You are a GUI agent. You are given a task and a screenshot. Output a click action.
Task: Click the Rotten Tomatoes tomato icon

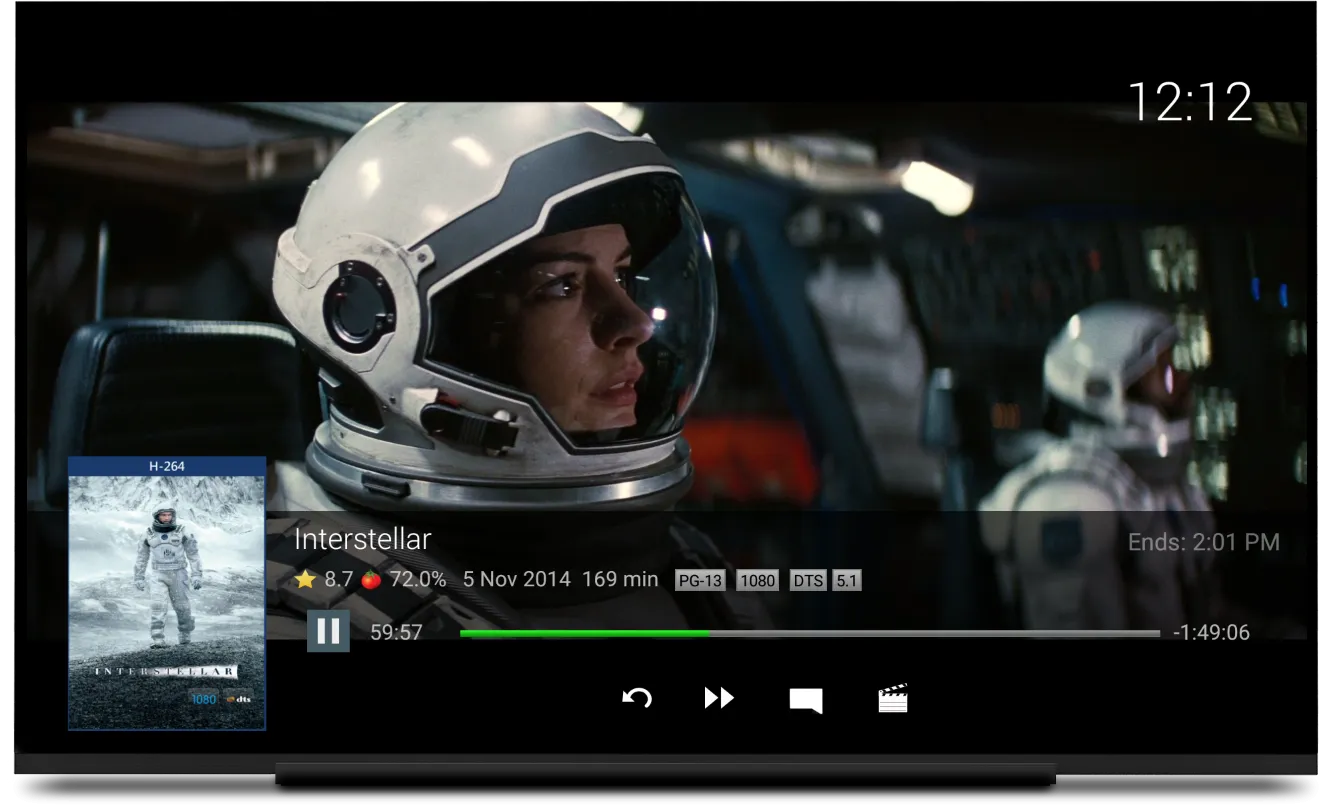[371, 579]
